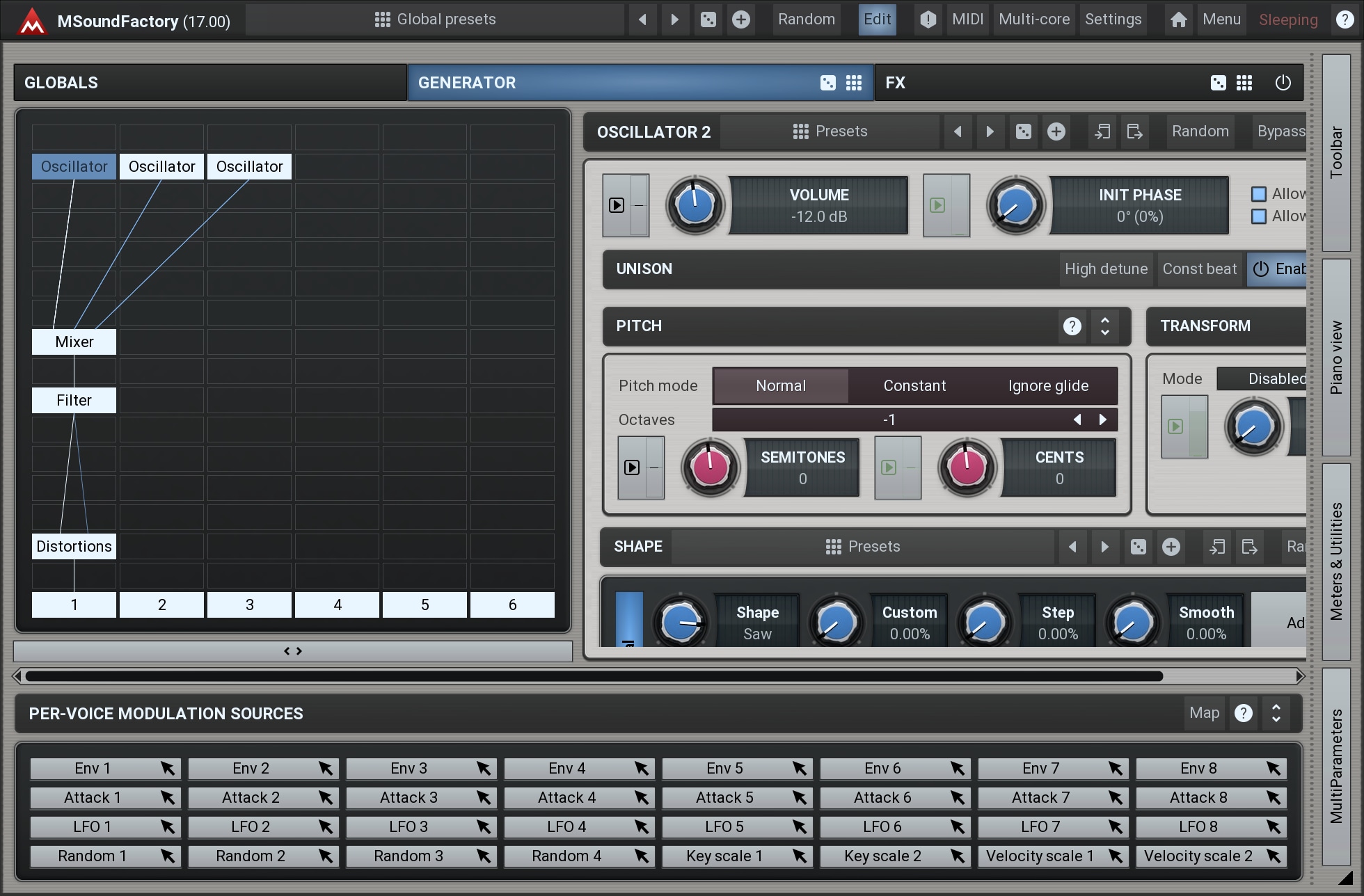Click Oscillator 2 paste preset icon

[1134, 131]
